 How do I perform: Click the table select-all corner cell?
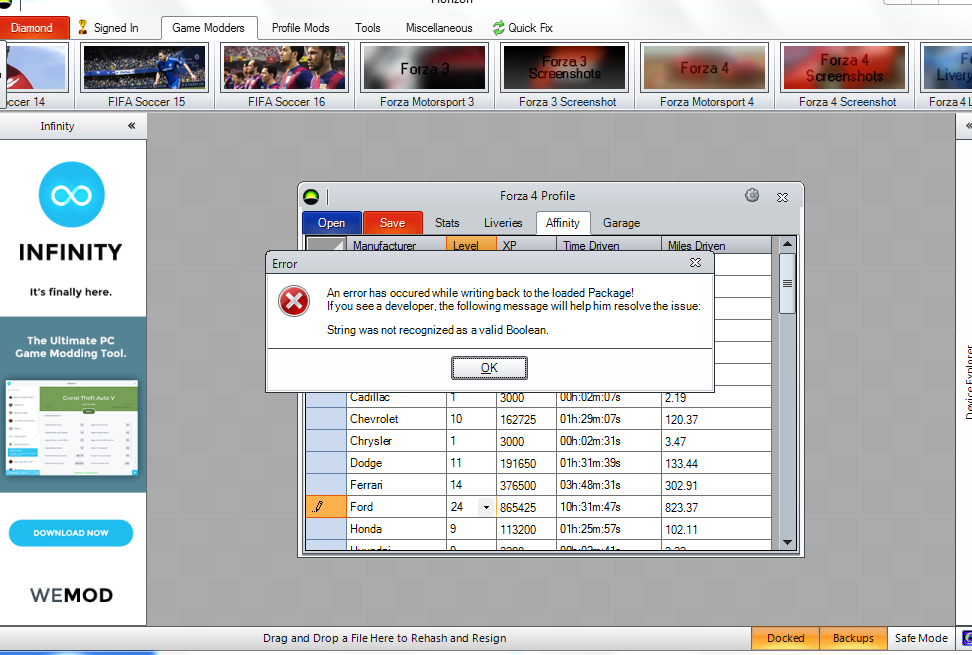coord(326,245)
